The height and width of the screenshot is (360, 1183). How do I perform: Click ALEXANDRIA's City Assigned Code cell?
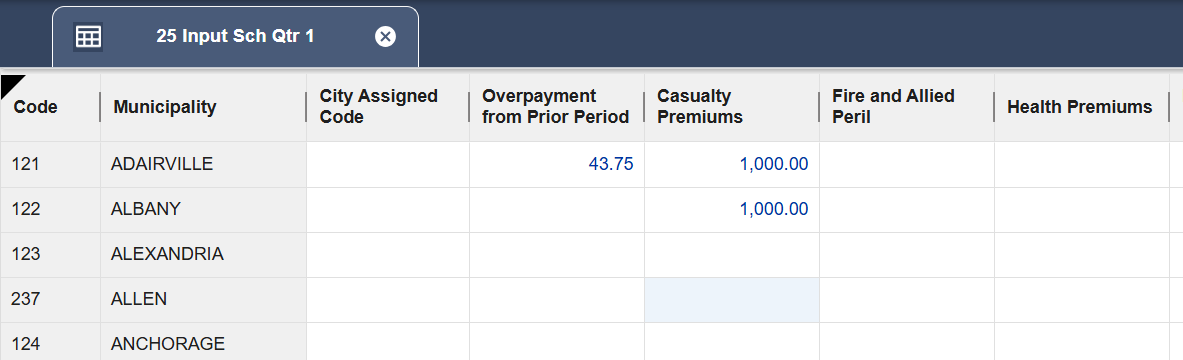coord(388,255)
